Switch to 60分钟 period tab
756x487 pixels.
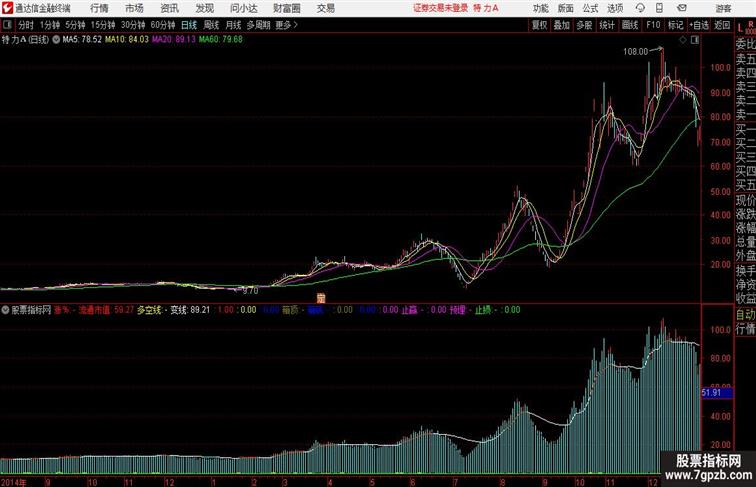pos(163,25)
